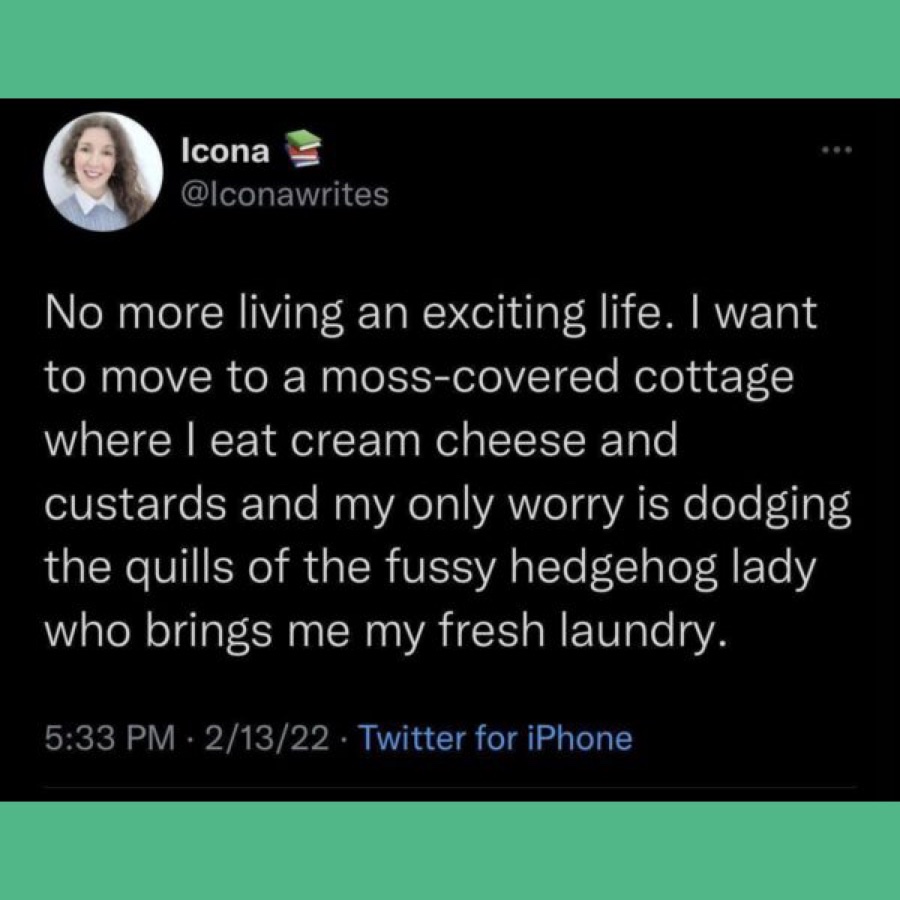
Task: Click the thin divider line under the timestamp
Action: click(x=450, y=788)
